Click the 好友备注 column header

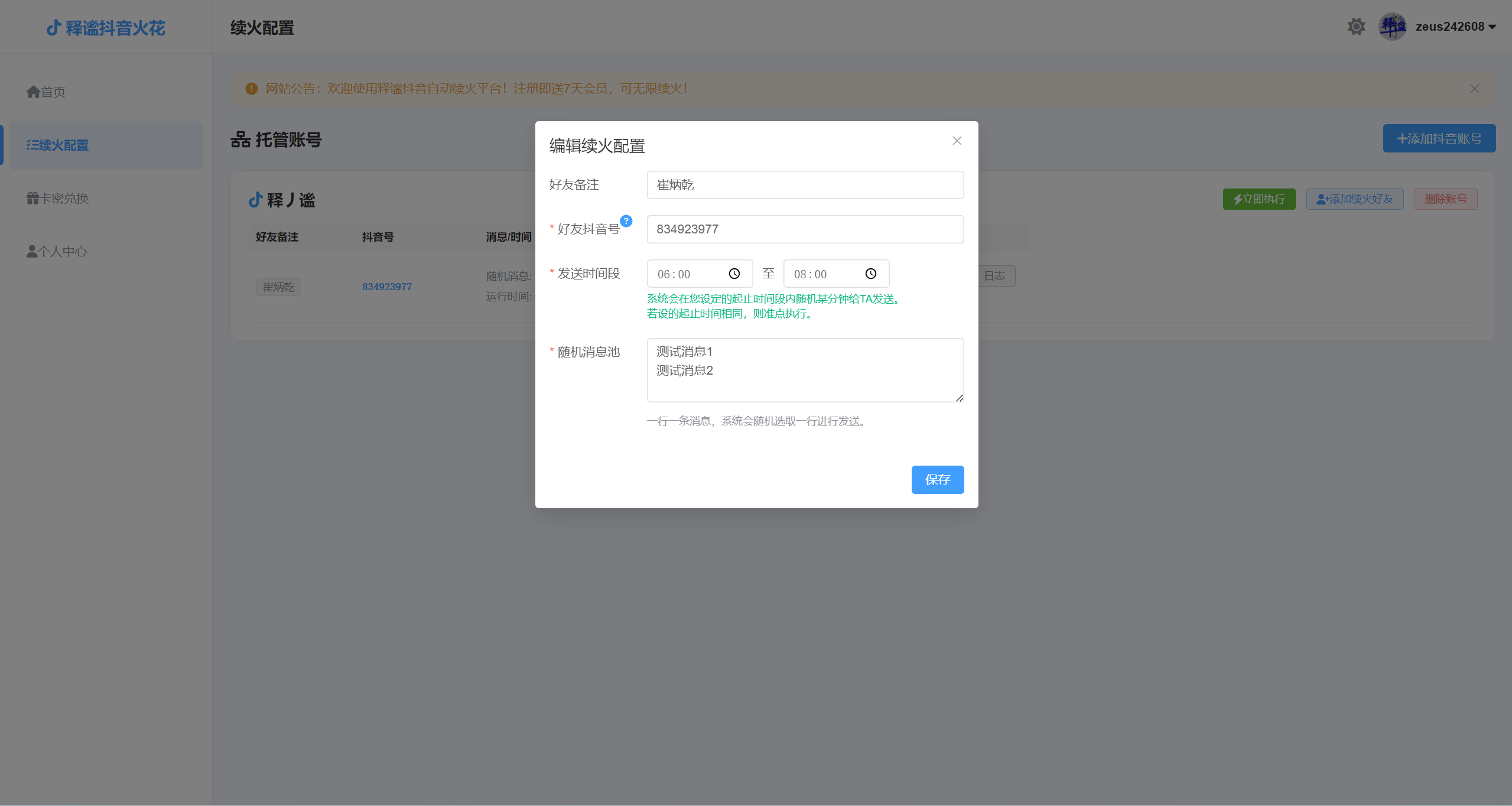click(277, 237)
